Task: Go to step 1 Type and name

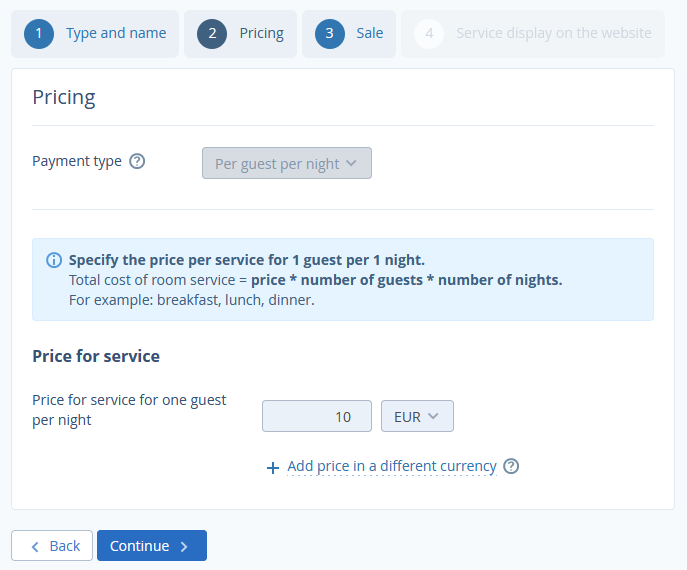Action: (x=95, y=34)
